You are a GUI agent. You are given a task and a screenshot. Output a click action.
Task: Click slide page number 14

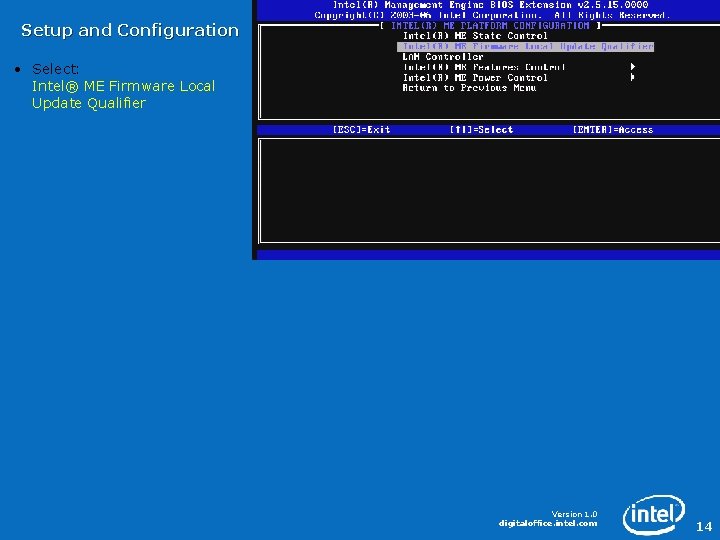704,526
